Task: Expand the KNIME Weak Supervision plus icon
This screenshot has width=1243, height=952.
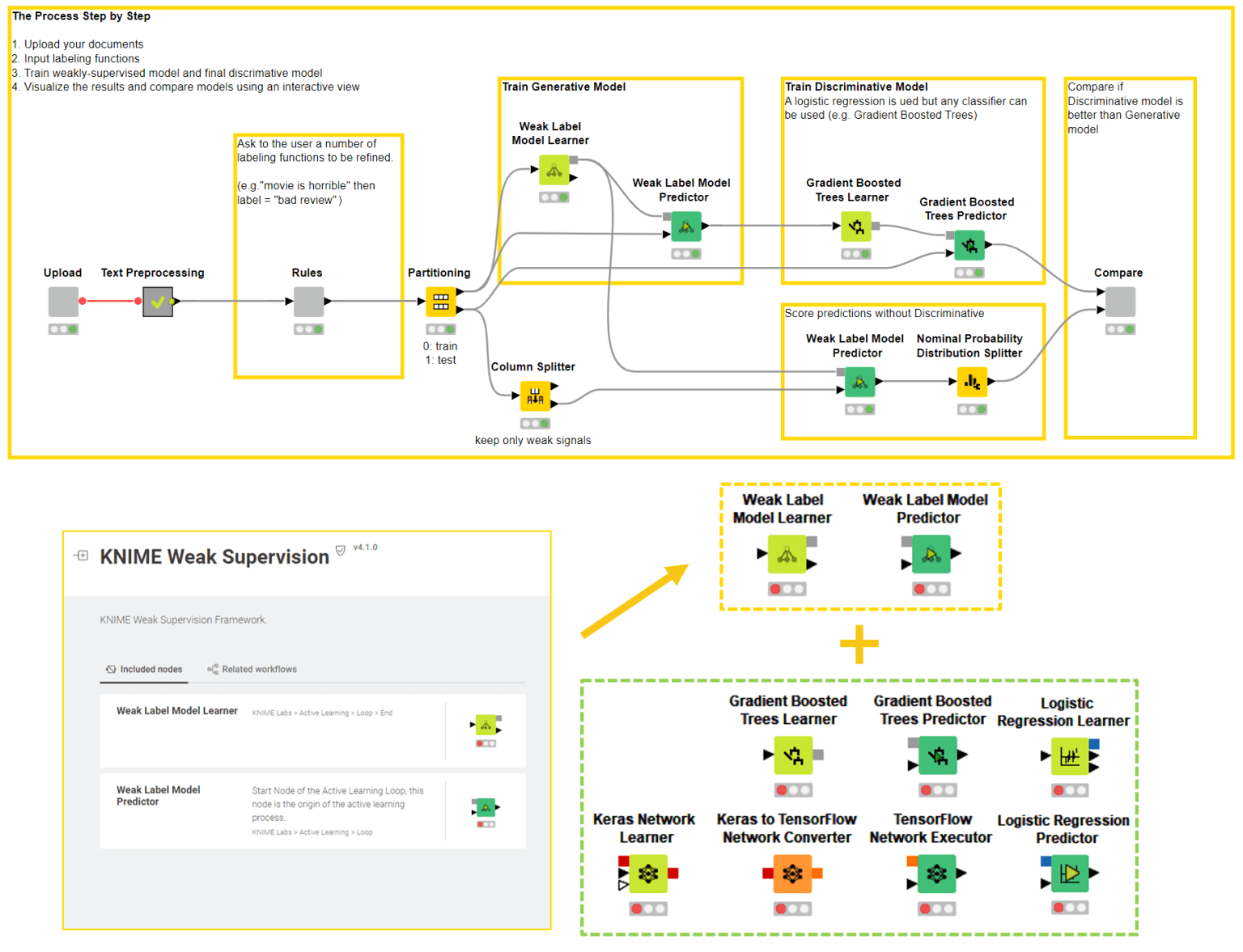Action: (82, 556)
